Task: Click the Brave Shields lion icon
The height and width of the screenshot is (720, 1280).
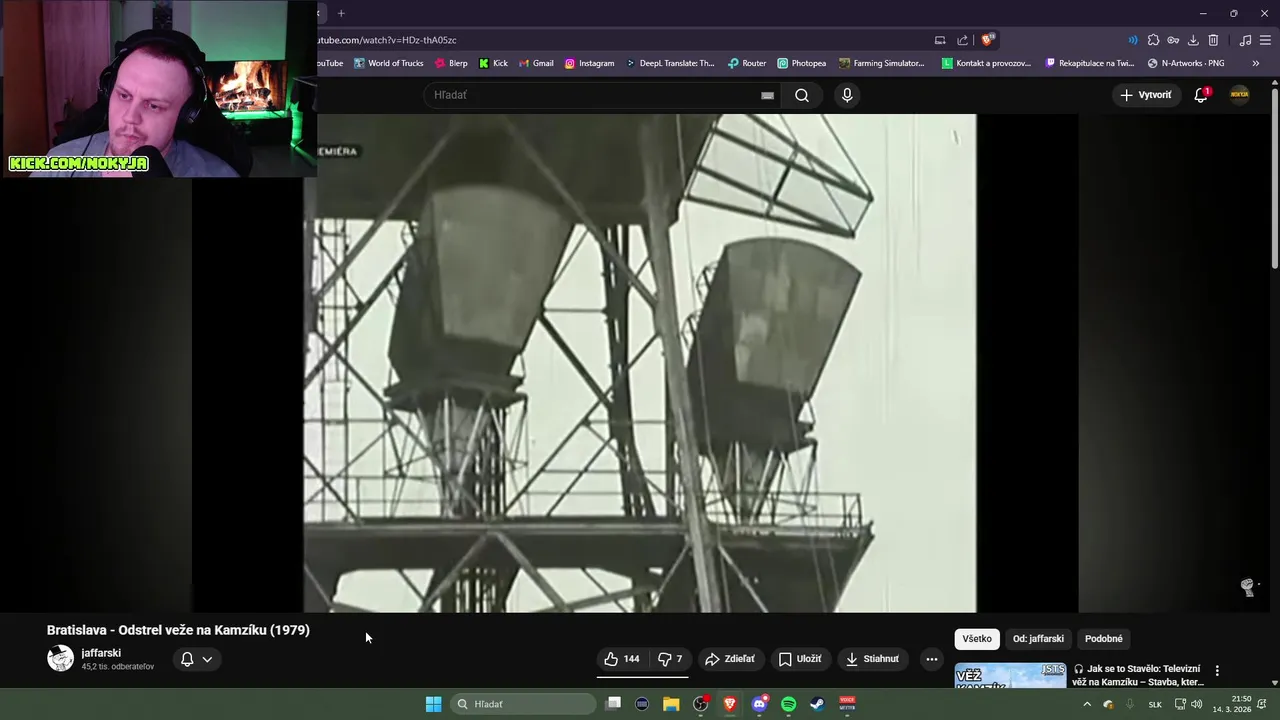Action: tap(987, 40)
